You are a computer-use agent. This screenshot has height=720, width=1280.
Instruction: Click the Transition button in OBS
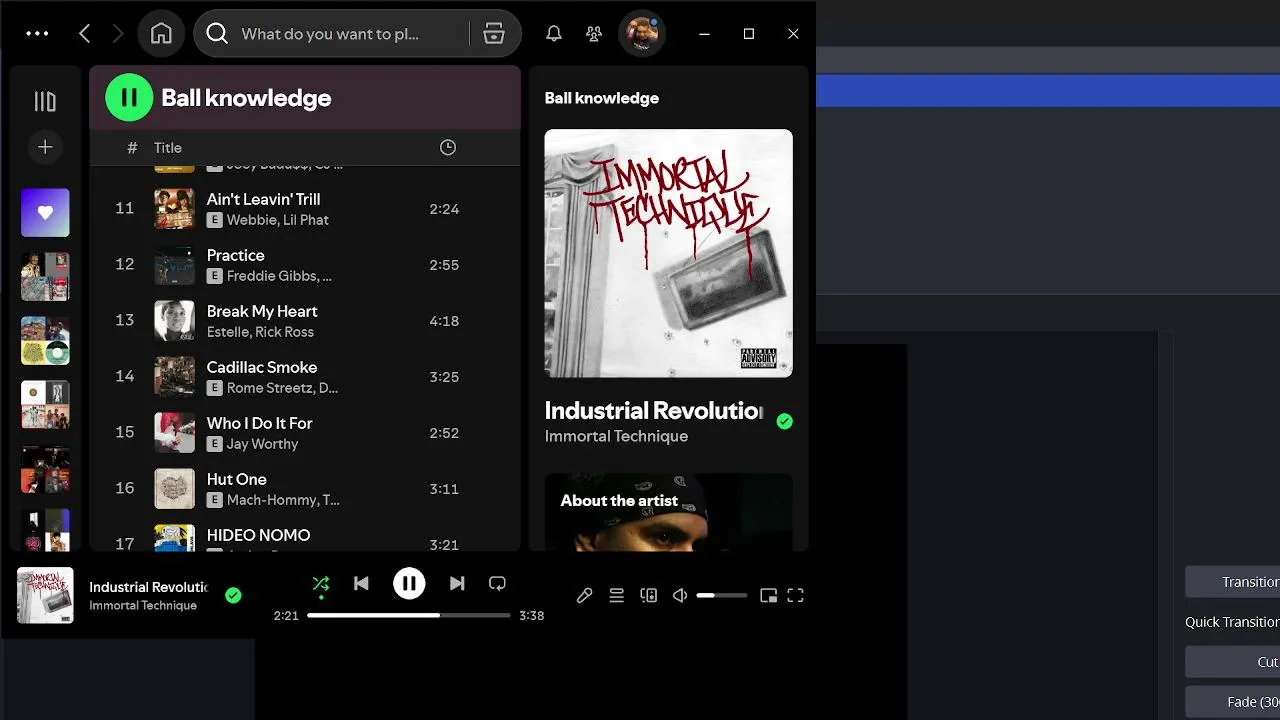click(x=1233, y=582)
